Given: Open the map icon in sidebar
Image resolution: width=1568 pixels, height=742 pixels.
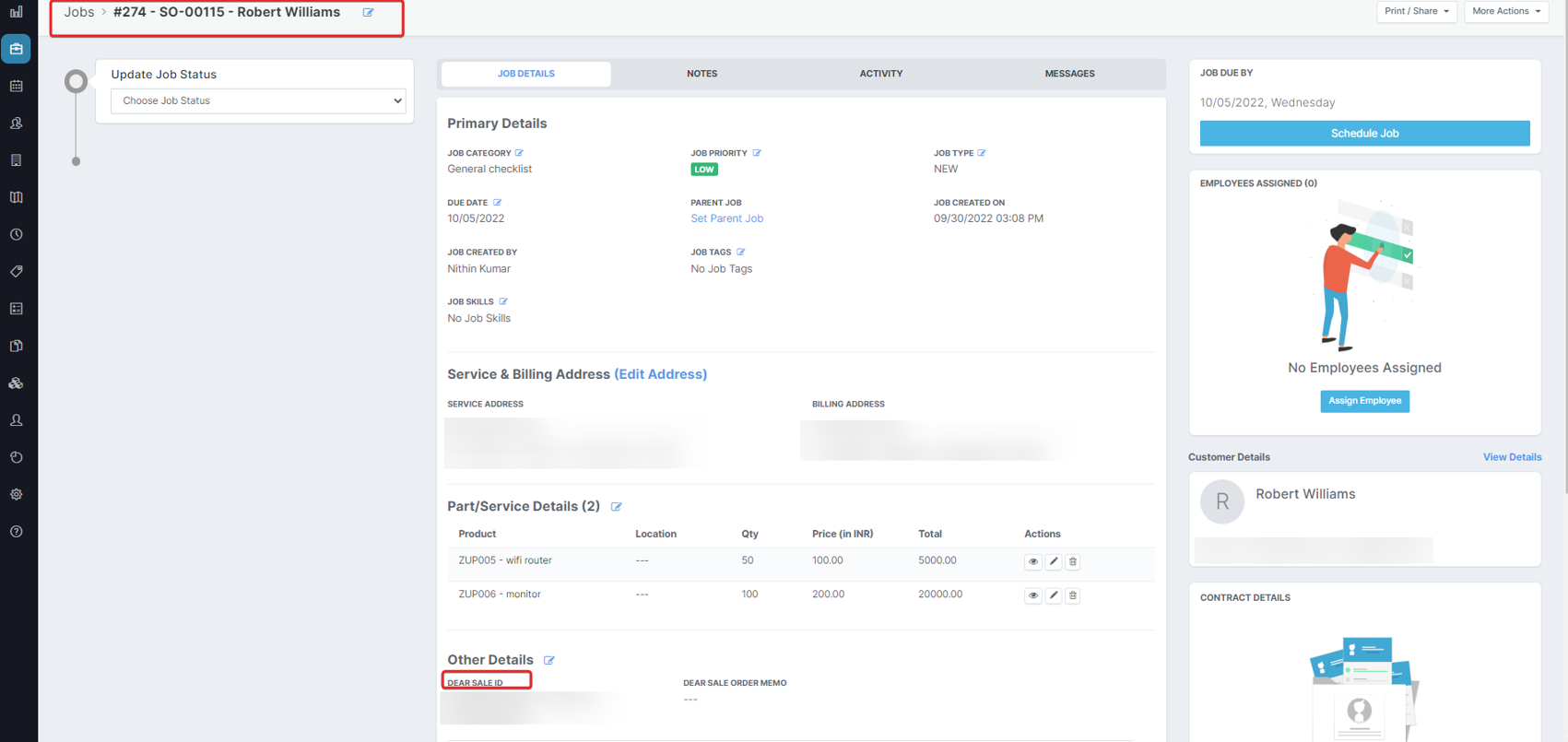Looking at the screenshot, I should [x=17, y=197].
